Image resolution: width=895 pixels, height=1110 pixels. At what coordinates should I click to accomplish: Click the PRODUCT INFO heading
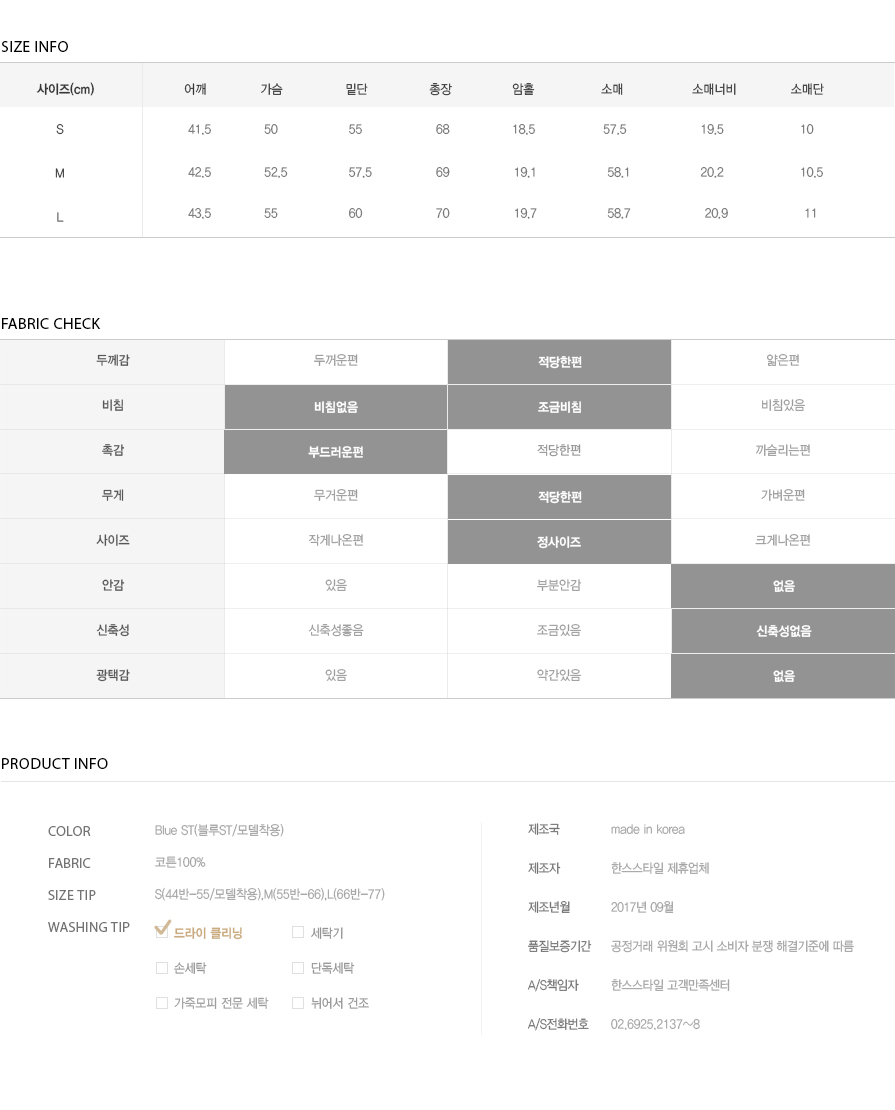tap(55, 764)
